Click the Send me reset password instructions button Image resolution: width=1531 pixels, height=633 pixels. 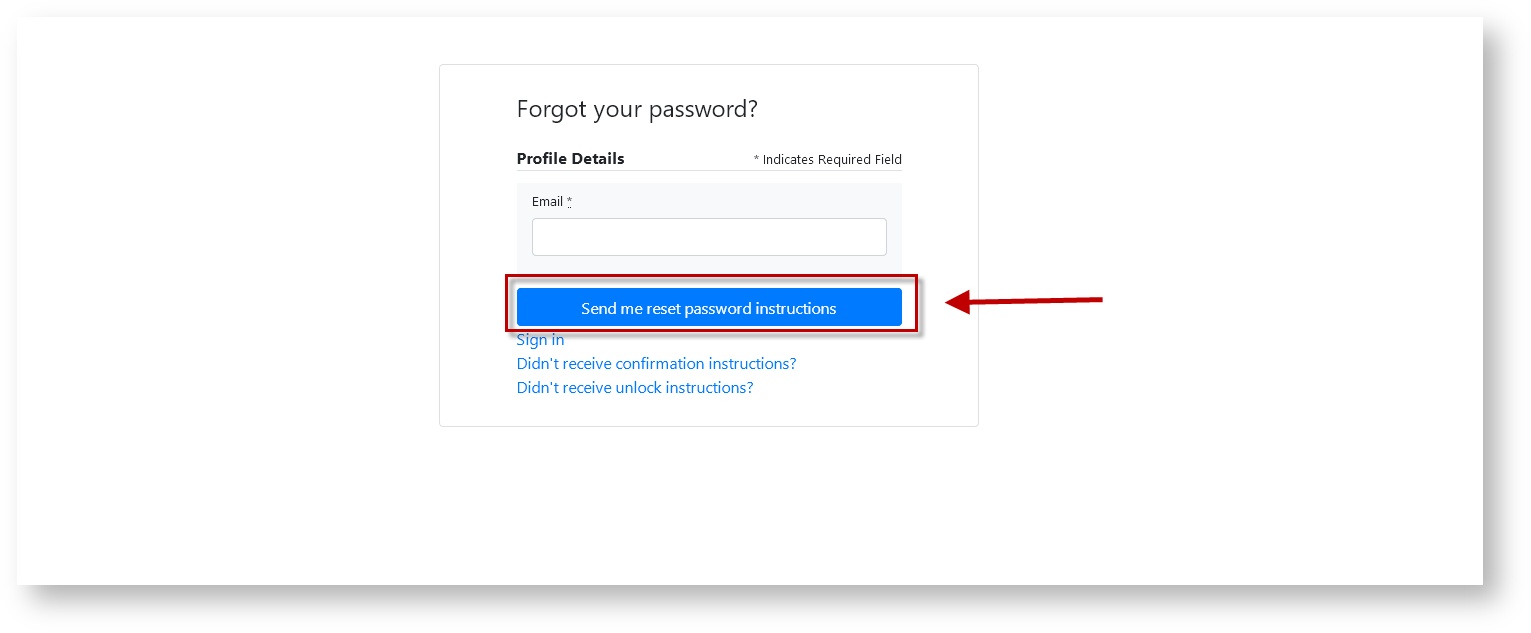tap(709, 308)
